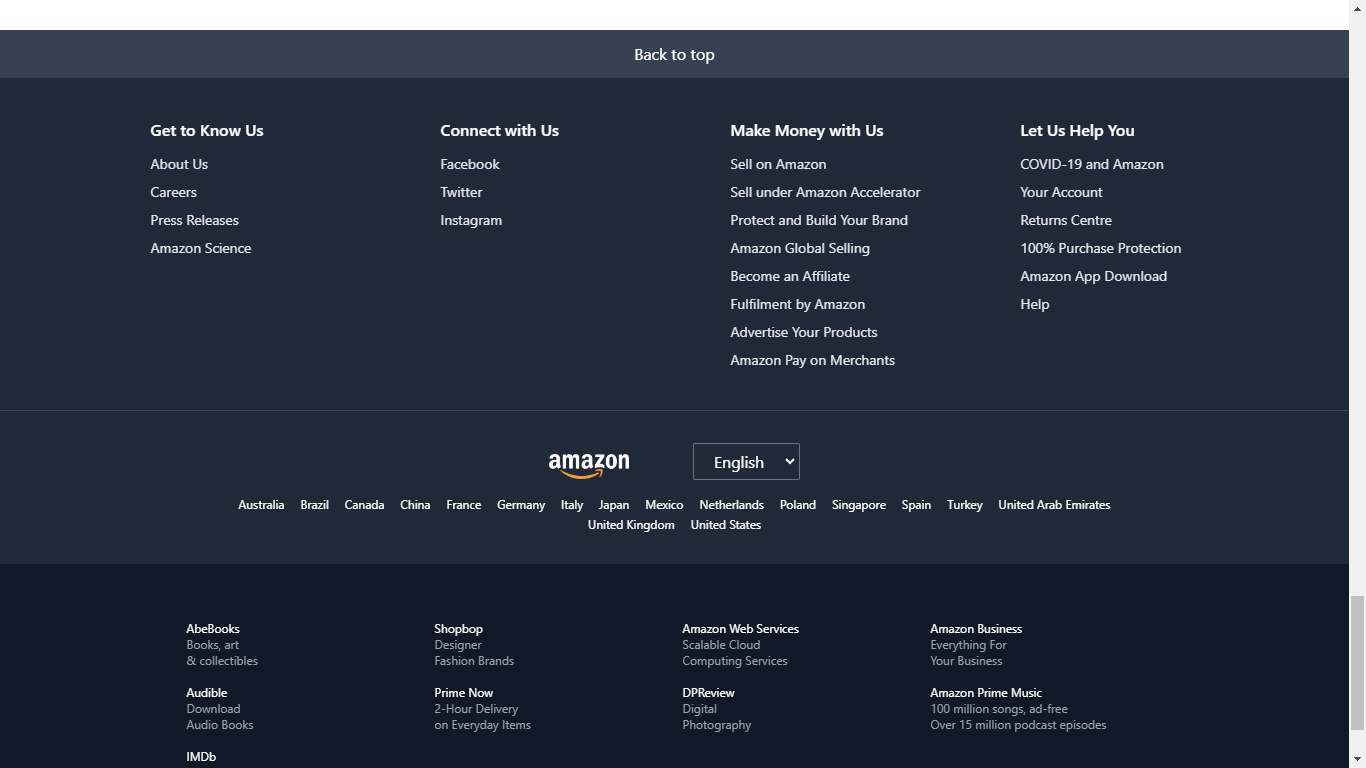
Task: Select United Kingdom country link
Action: coord(631,525)
